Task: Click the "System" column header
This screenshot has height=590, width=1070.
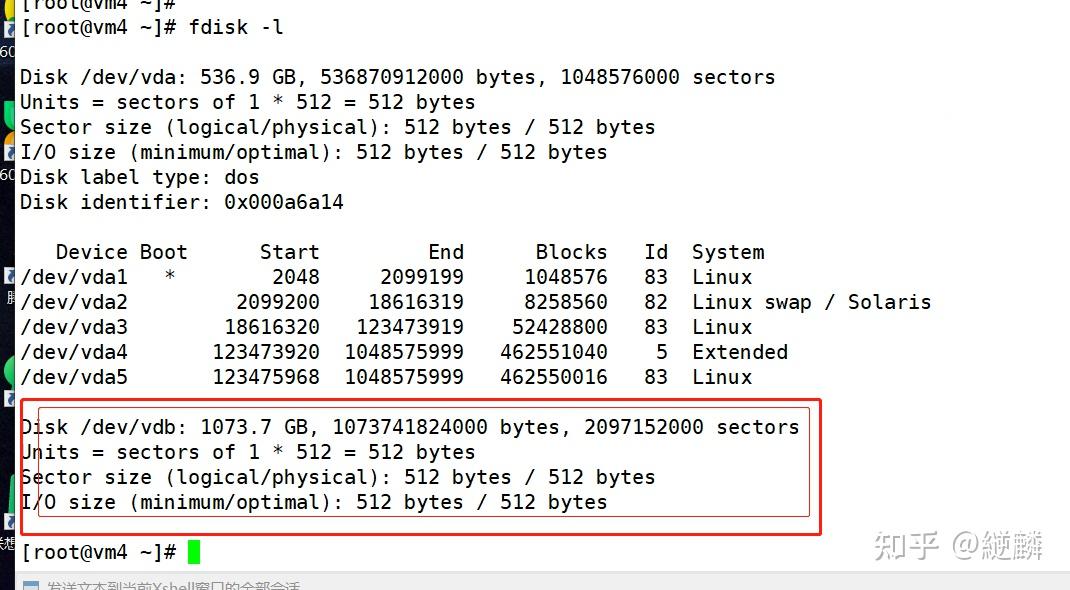Action: click(728, 252)
